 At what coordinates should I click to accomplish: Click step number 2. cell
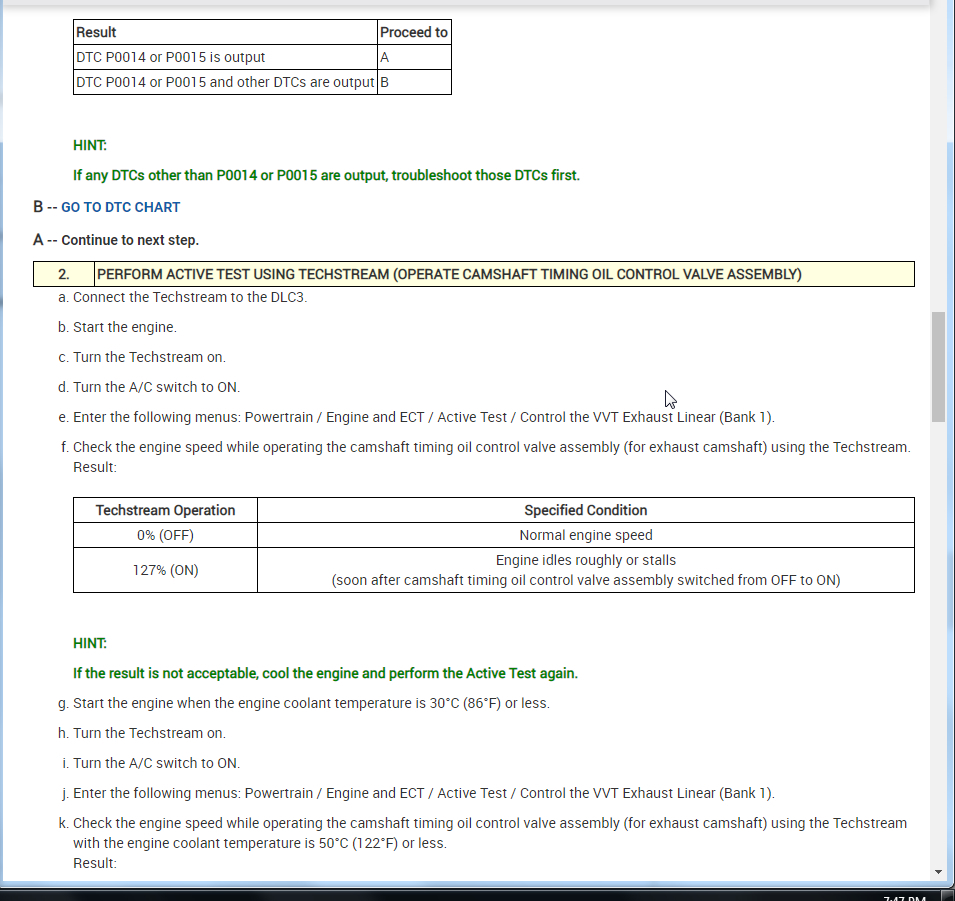point(64,274)
